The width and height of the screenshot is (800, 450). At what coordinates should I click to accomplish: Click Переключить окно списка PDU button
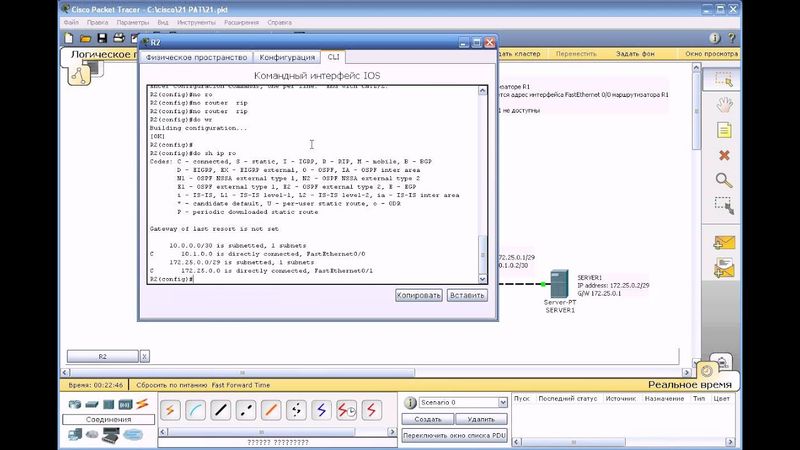click(x=454, y=436)
